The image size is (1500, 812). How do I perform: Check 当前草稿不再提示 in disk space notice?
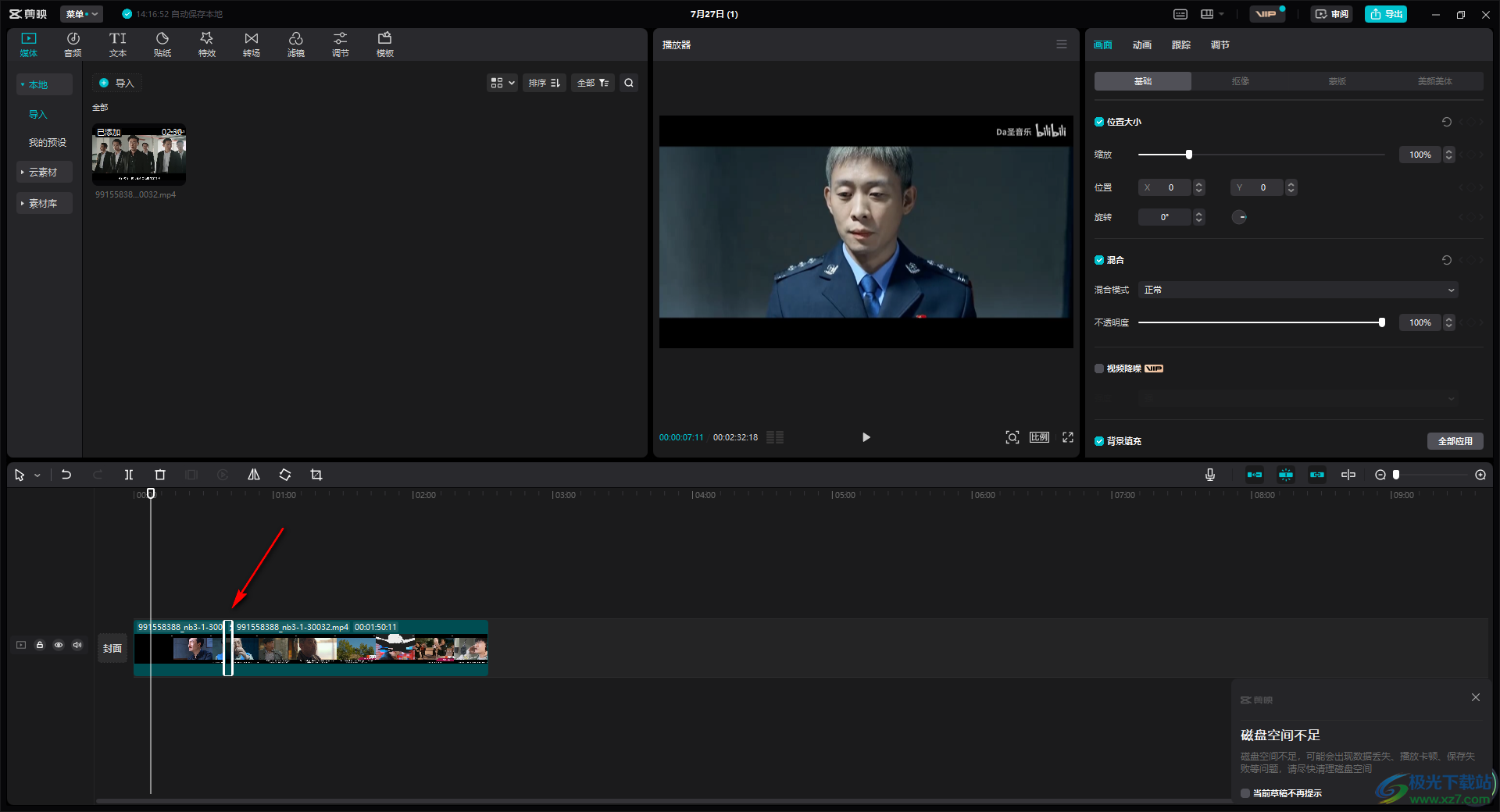(1245, 793)
